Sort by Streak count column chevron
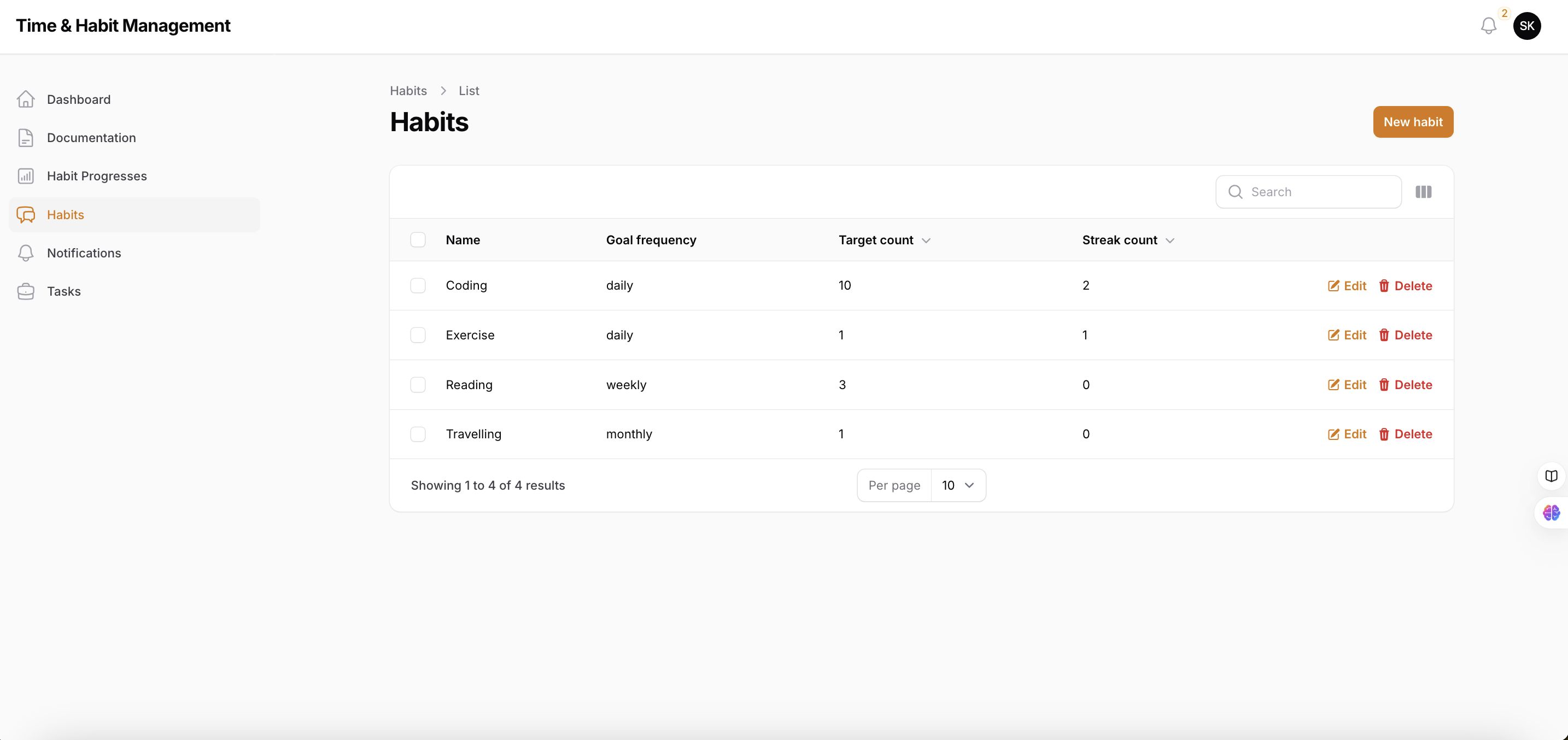Screen dimensions: 1568x740 tap(1169, 240)
